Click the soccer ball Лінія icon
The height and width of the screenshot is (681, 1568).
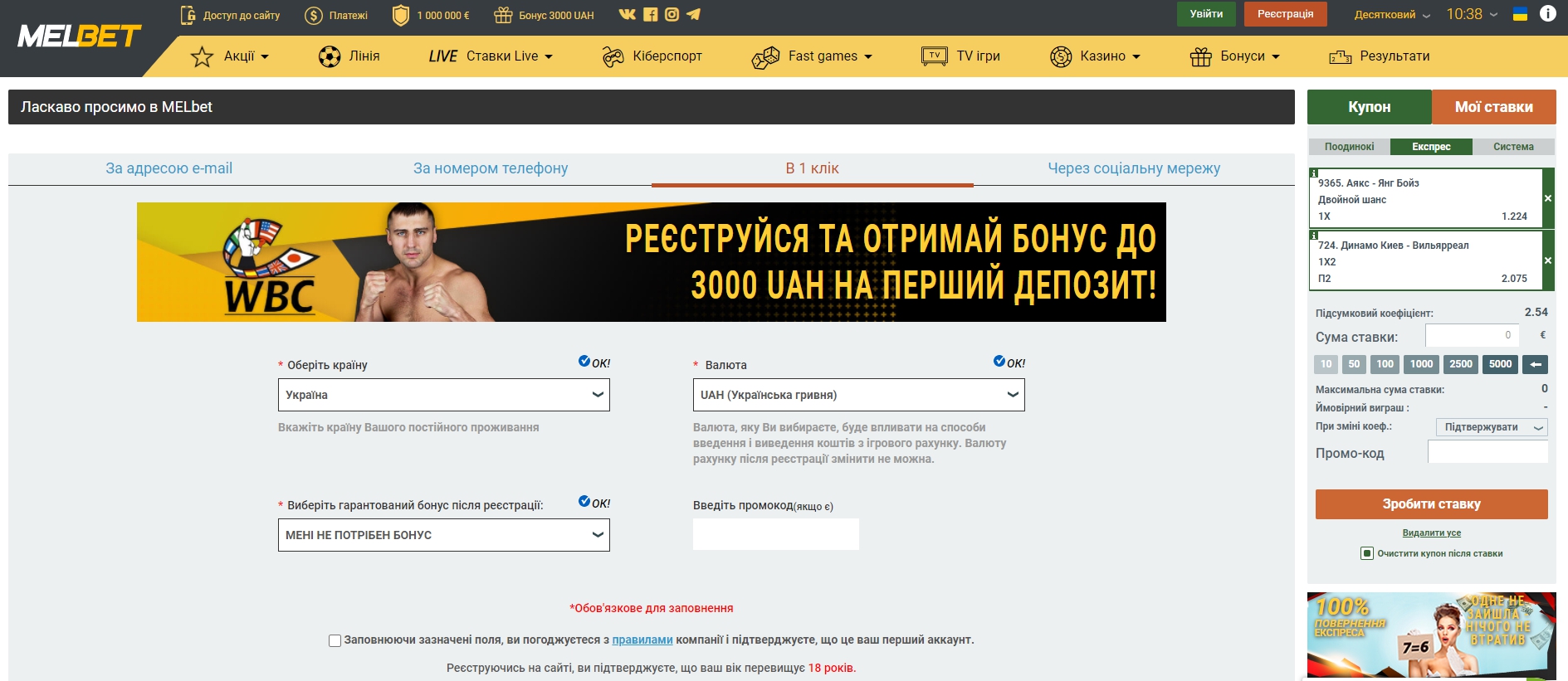pos(330,56)
